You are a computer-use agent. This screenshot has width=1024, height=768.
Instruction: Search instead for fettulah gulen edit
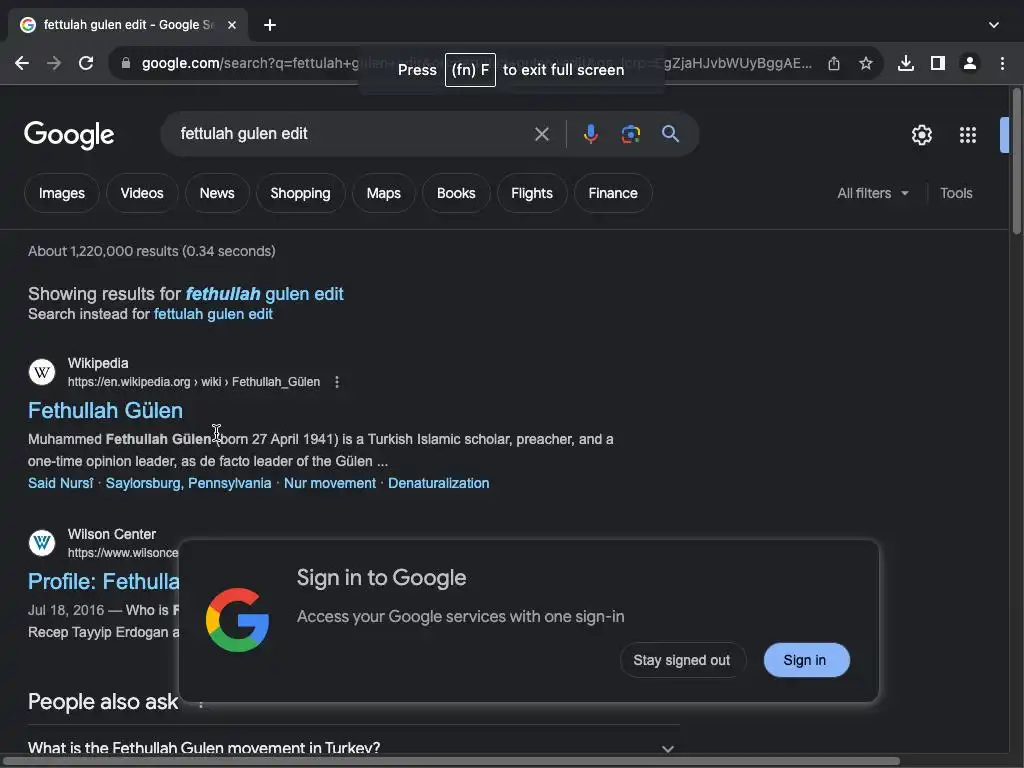click(213, 314)
